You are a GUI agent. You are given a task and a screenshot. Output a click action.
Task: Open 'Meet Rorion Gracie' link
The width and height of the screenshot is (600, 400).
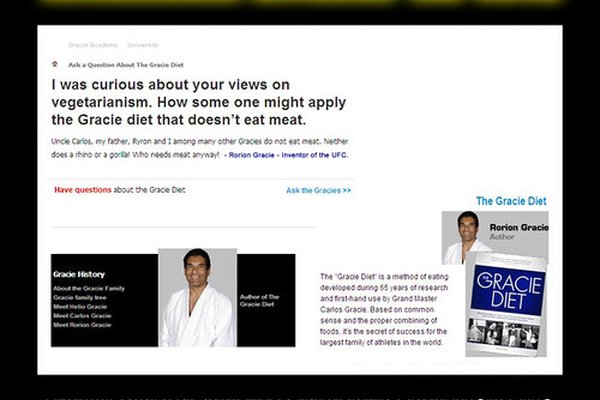(82, 325)
